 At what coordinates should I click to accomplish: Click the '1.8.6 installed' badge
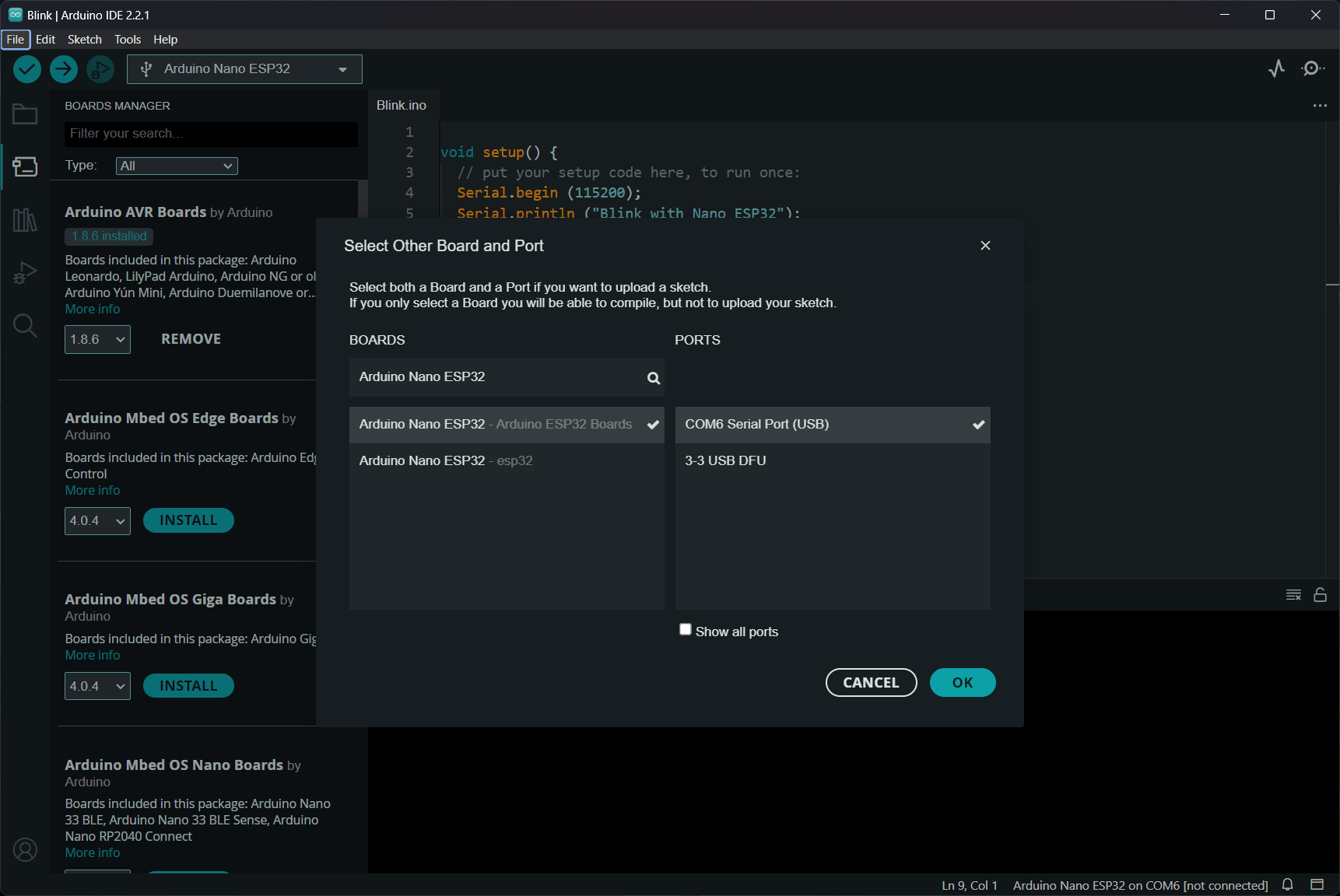[x=109, y=236]
